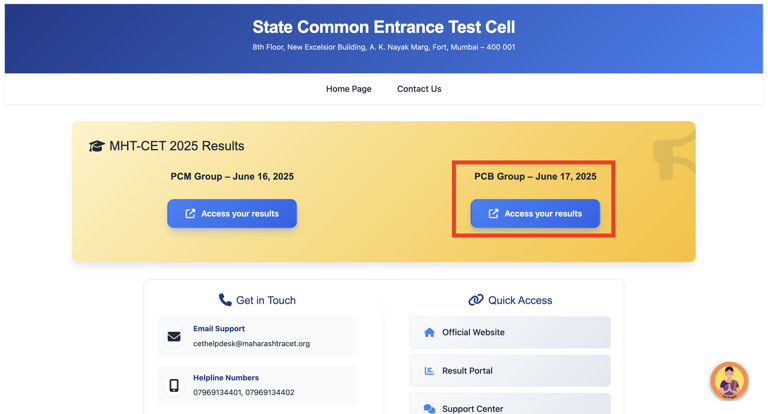This screenshot has height=414, width=768.
Task: Click the State Common Entrance Test Cell title
Action: (x=384, y=27)
